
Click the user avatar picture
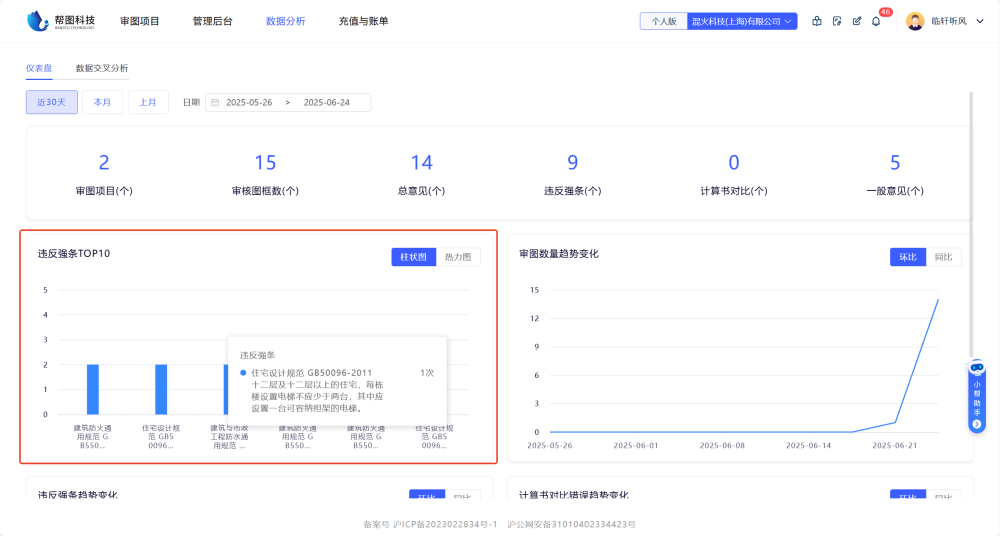[x=914, y=21]
